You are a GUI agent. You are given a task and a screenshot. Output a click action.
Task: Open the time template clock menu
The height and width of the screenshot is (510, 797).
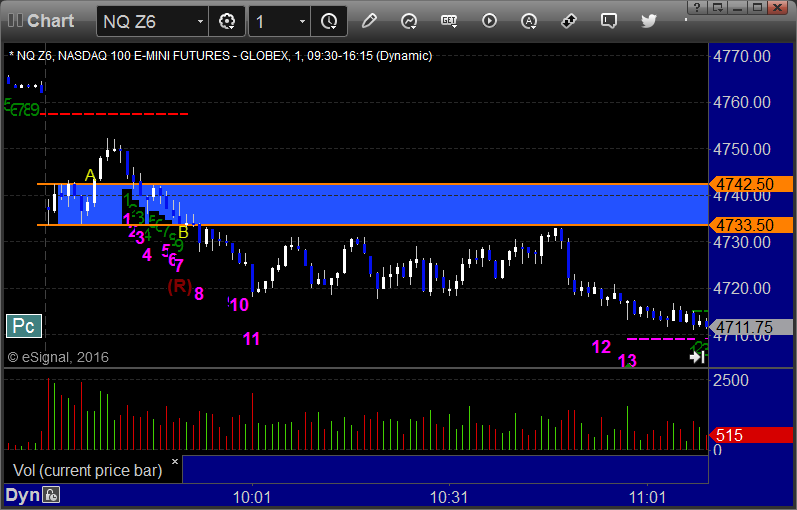click(329, 21)
